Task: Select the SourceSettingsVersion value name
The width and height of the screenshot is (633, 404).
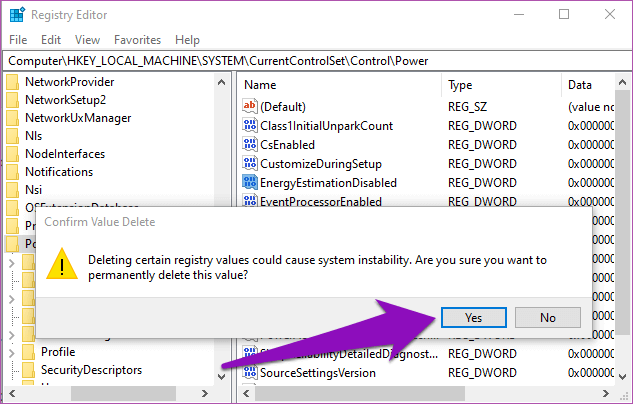Action: (318, 373)
